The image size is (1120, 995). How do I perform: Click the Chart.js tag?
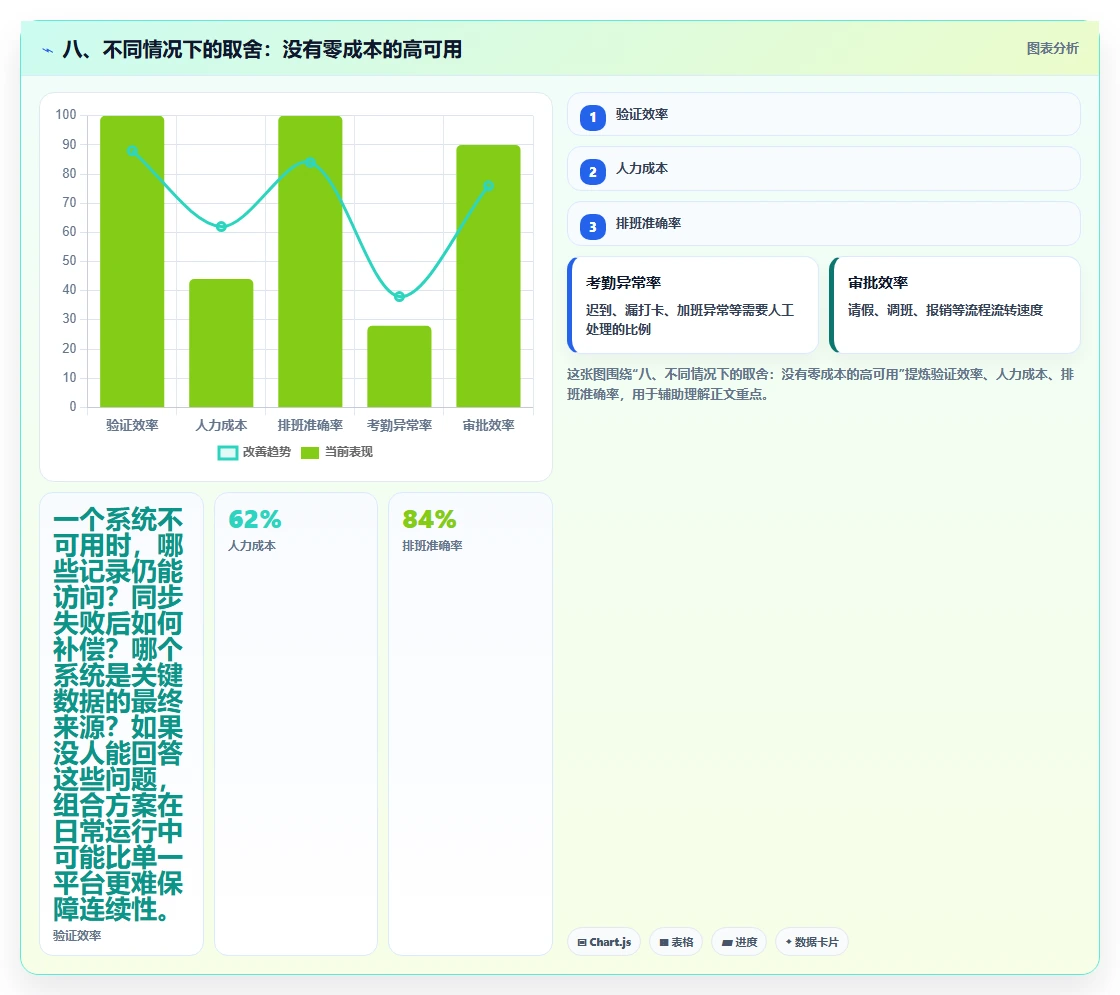[x=604, y=942]
